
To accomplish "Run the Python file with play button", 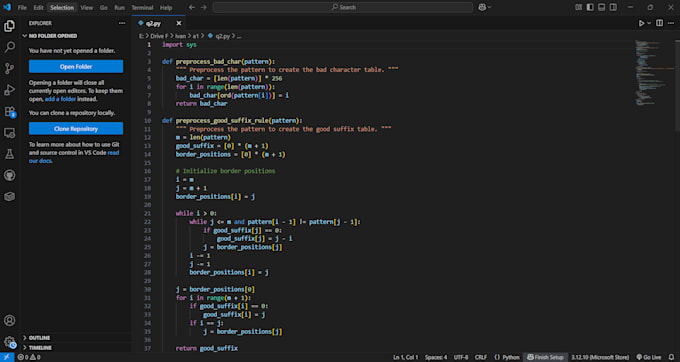I will (641, 23).
